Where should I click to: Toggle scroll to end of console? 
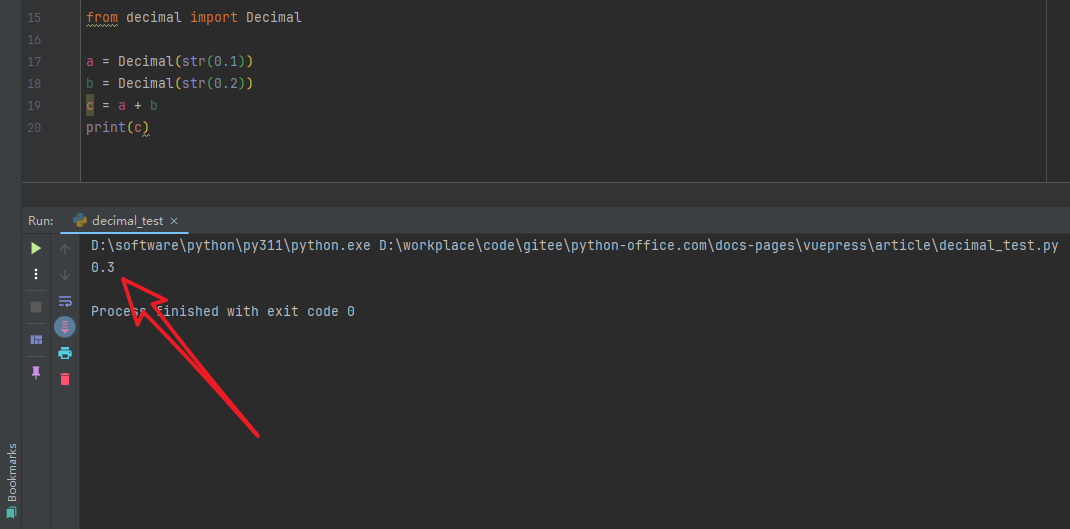(65, 327)
